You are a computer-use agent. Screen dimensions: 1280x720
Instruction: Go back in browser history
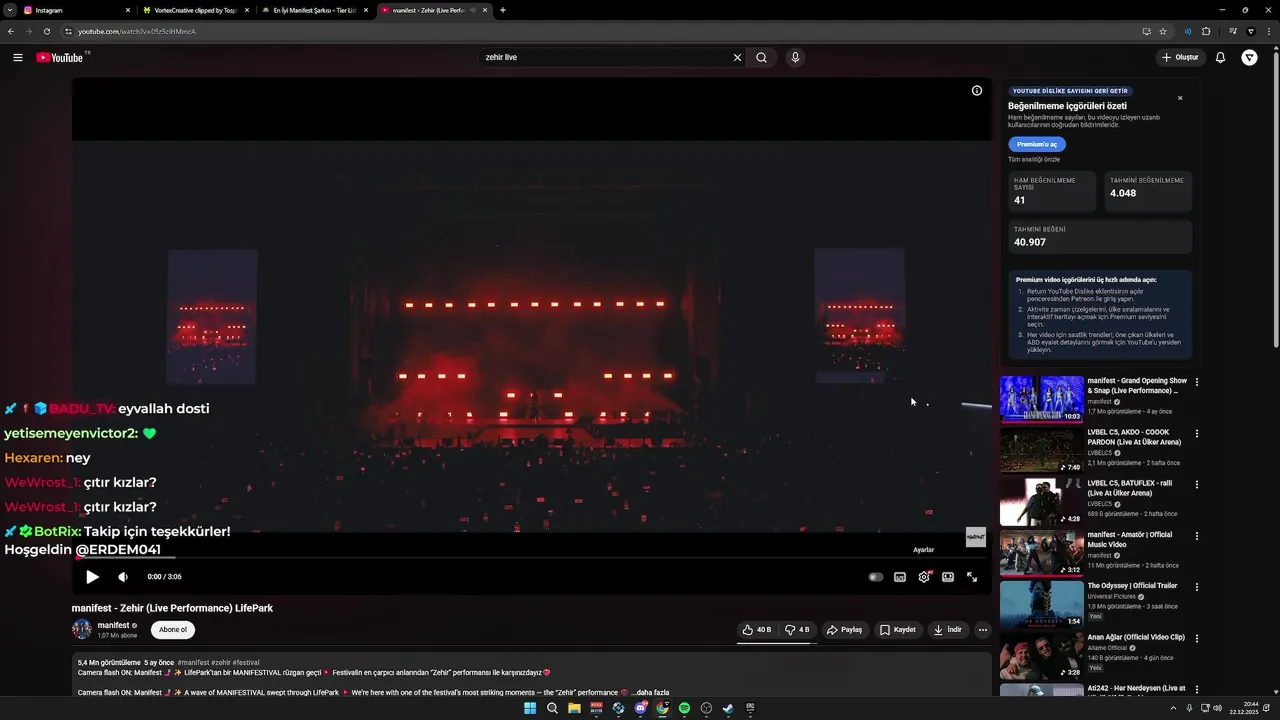[10, 31]
